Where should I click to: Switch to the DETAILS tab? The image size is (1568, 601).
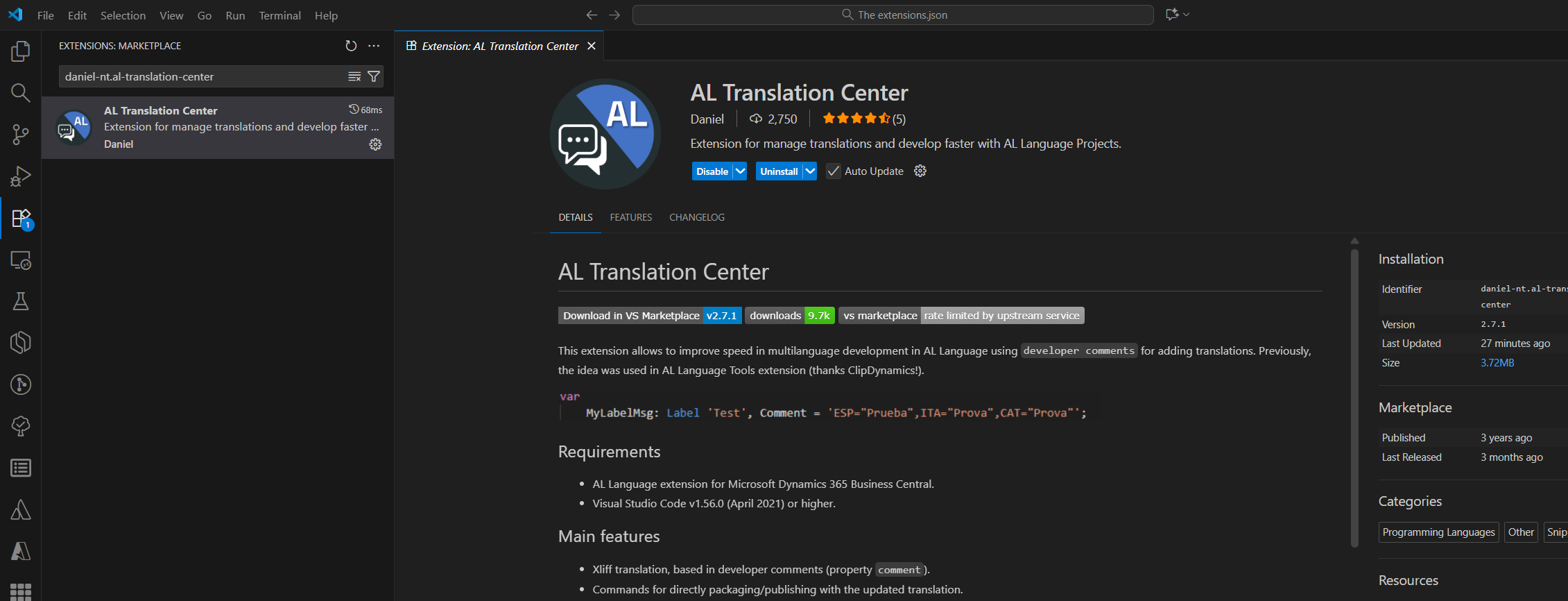click(576, 217)
